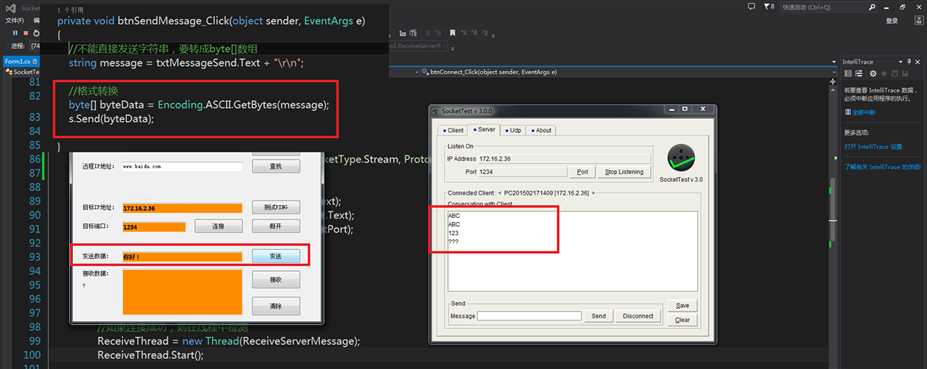
Task: Select the Form1.cs document tab
Action: [20, 62]
